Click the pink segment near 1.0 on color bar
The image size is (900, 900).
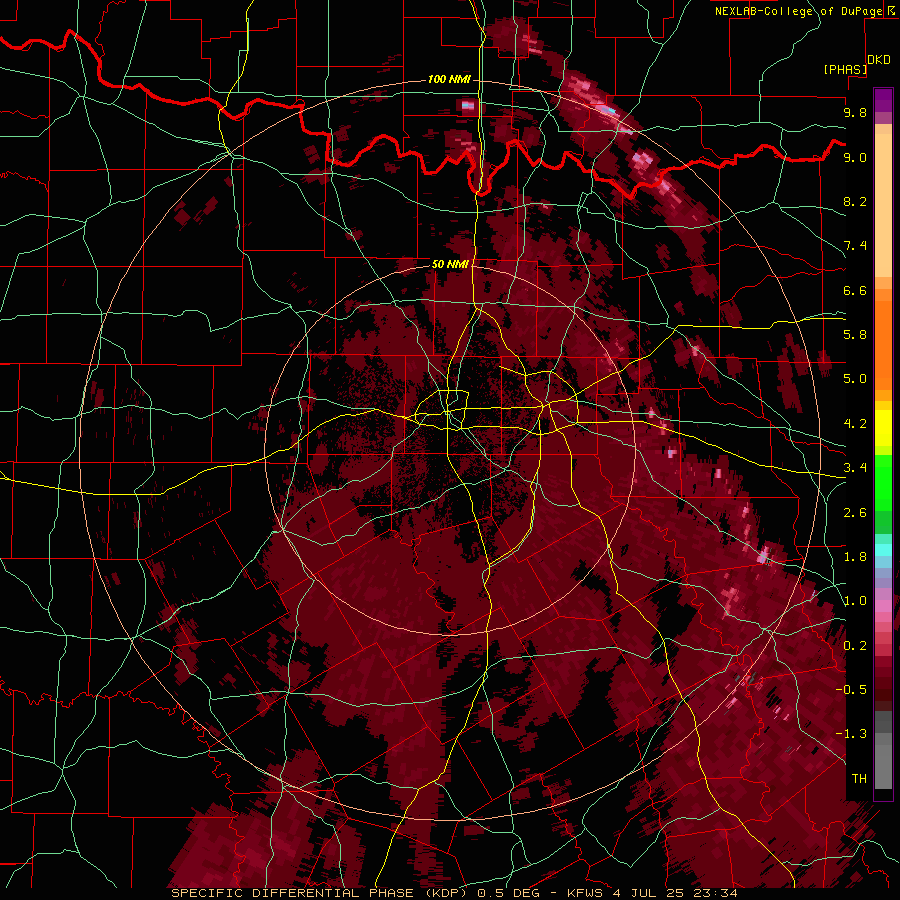click(883, 606)
